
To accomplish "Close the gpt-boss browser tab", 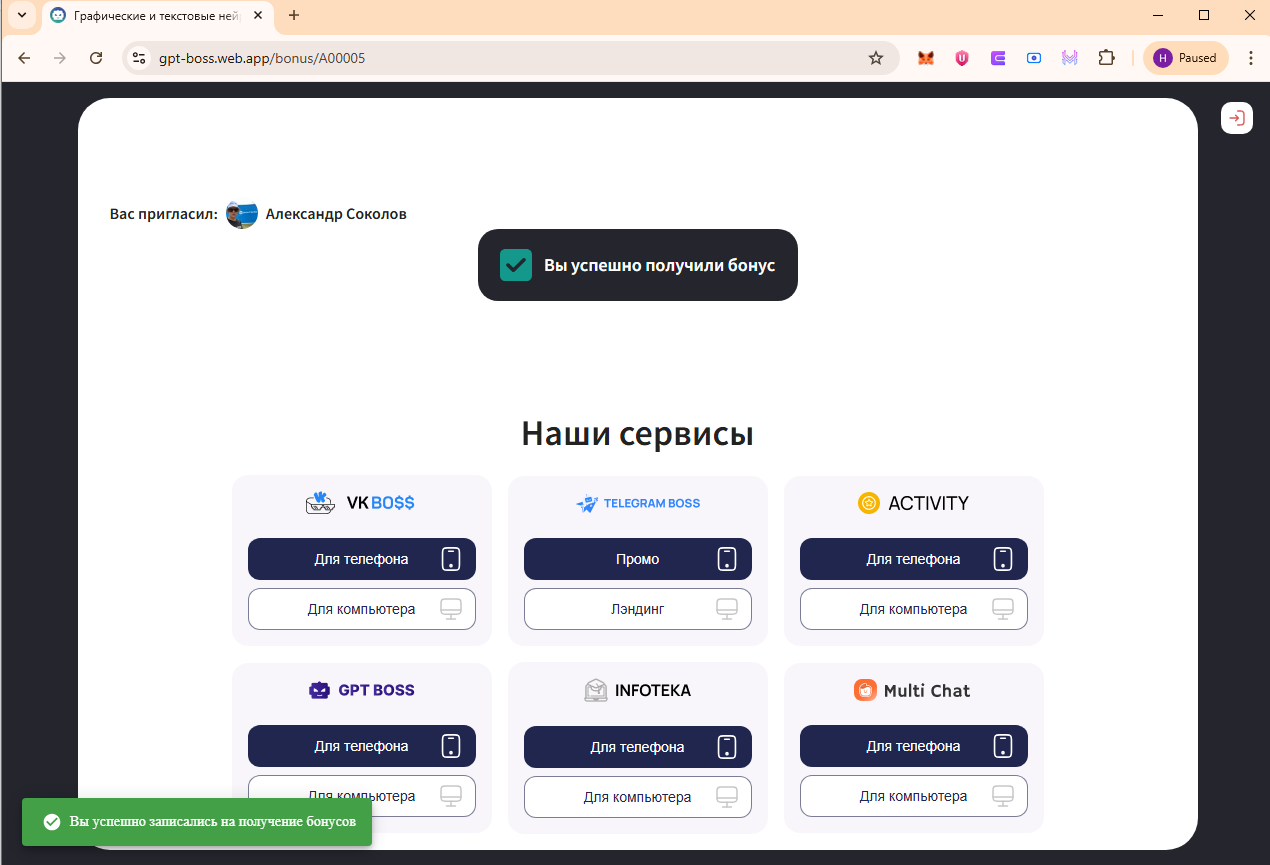I will tap(258, 16).
